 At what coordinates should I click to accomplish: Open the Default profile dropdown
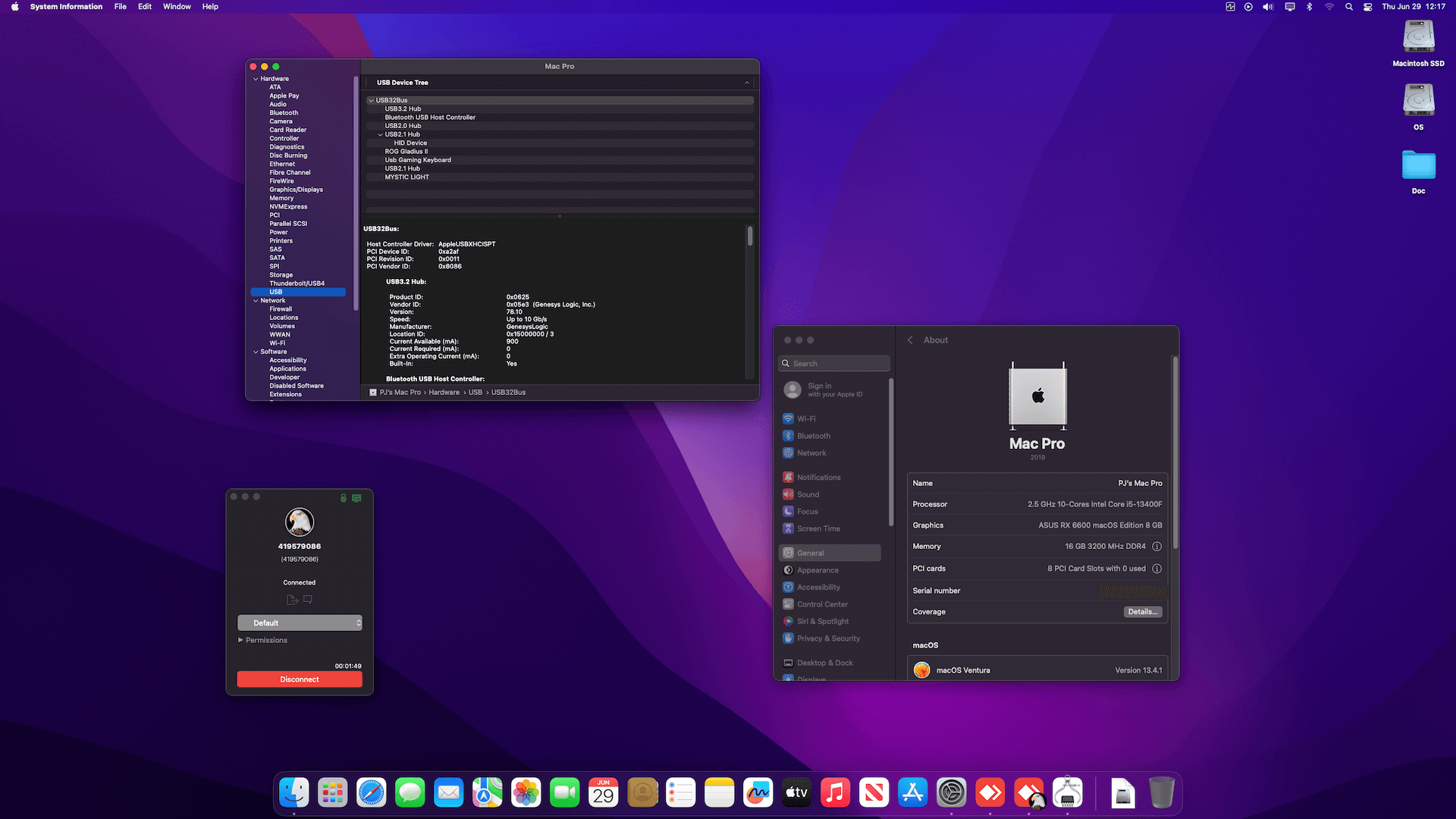tap(300, 623)
